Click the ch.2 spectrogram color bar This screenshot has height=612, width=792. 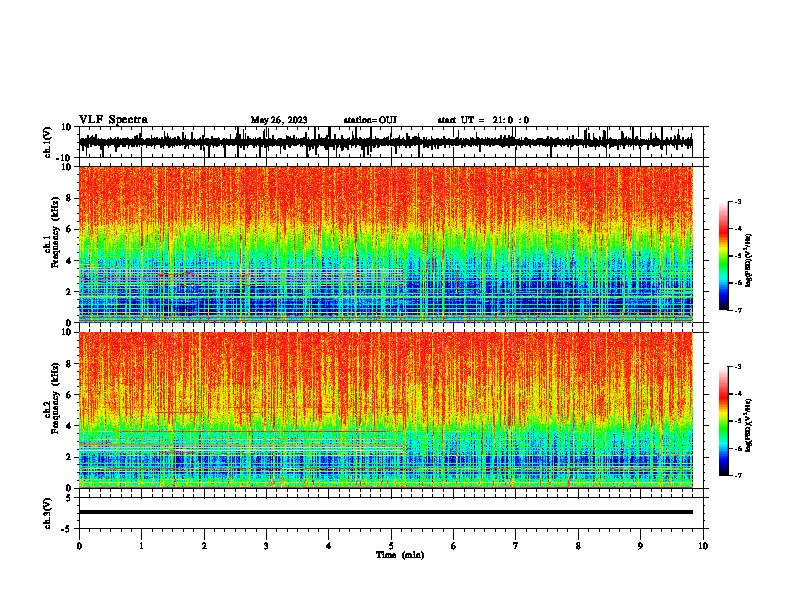point(724,421)
